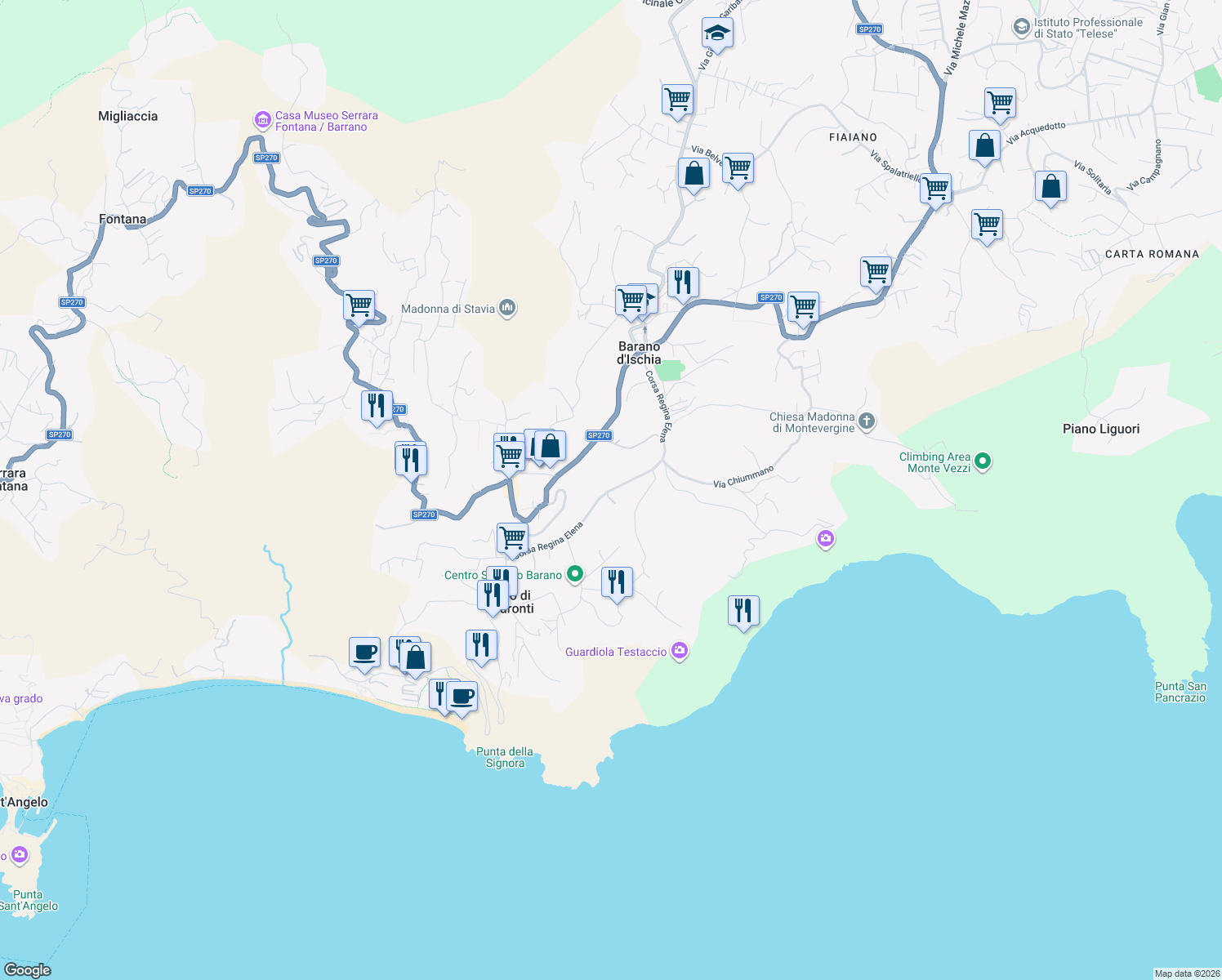1222x980 pixels.
Task: Click the Climbing Area Monte Vezzi marker
Action: point(982,460)
